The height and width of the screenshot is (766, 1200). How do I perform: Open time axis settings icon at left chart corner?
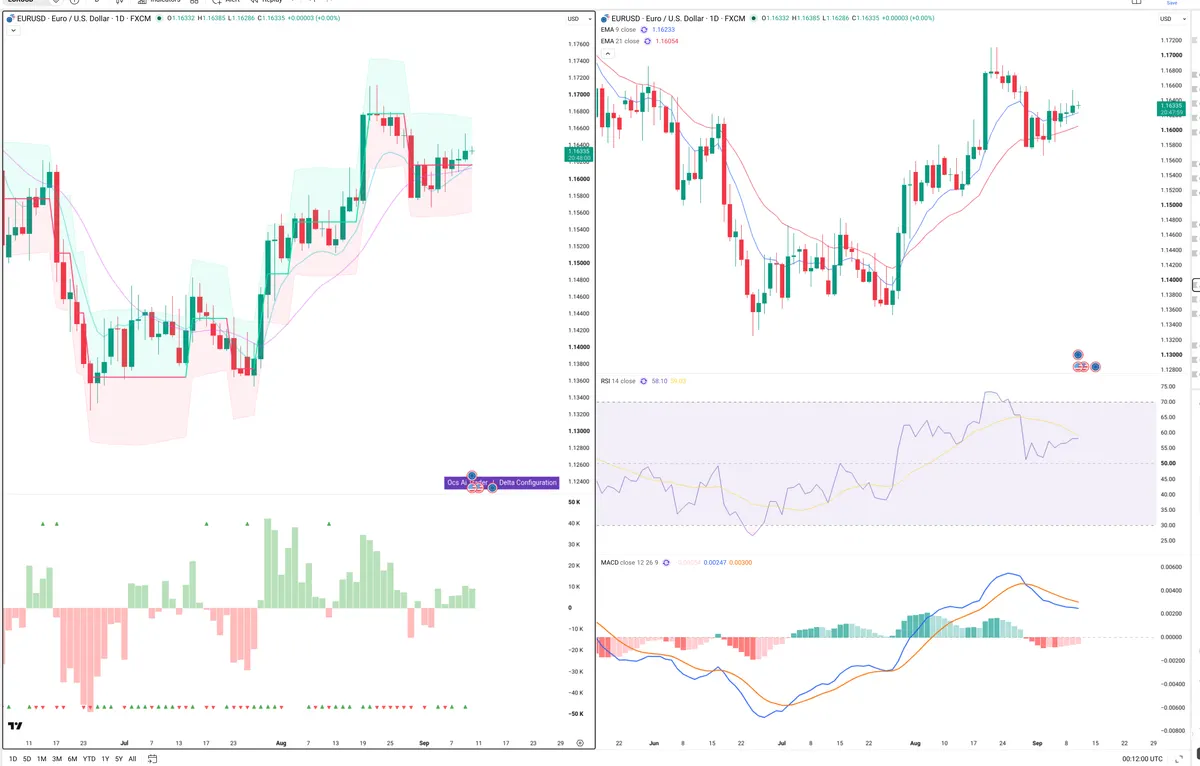580,744
